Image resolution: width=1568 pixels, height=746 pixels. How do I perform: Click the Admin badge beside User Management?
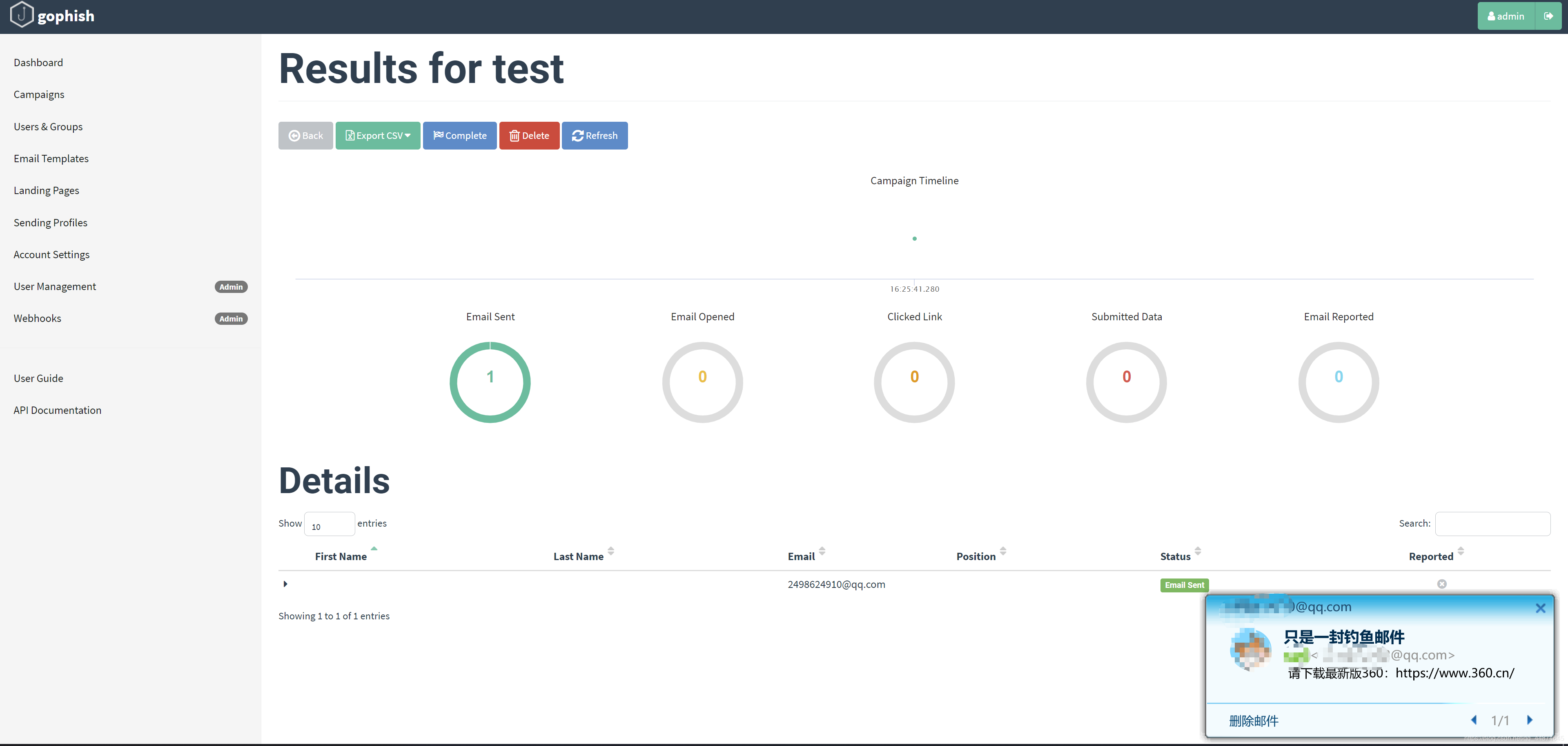coord(231,287)
